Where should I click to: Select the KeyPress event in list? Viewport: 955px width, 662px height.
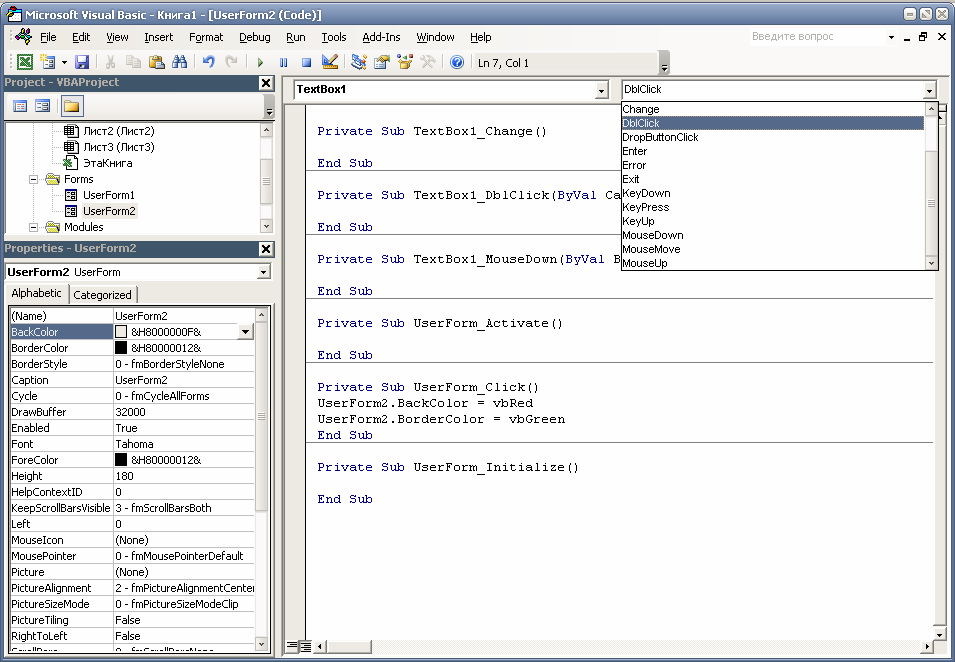click(772, 207)
